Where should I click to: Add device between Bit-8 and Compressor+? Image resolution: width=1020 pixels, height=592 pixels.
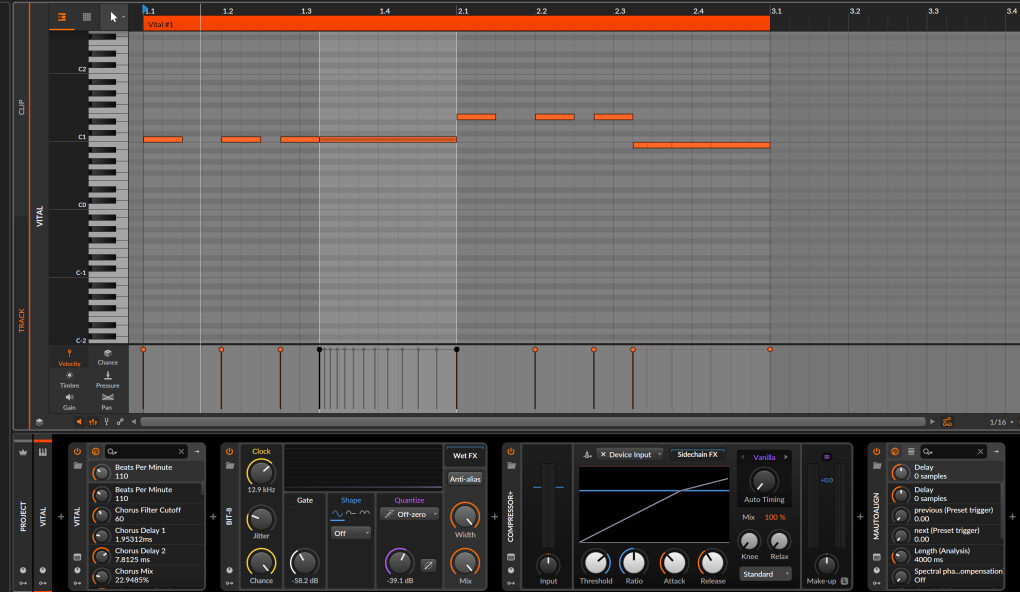pyautogui.click(x=494, y=517)
